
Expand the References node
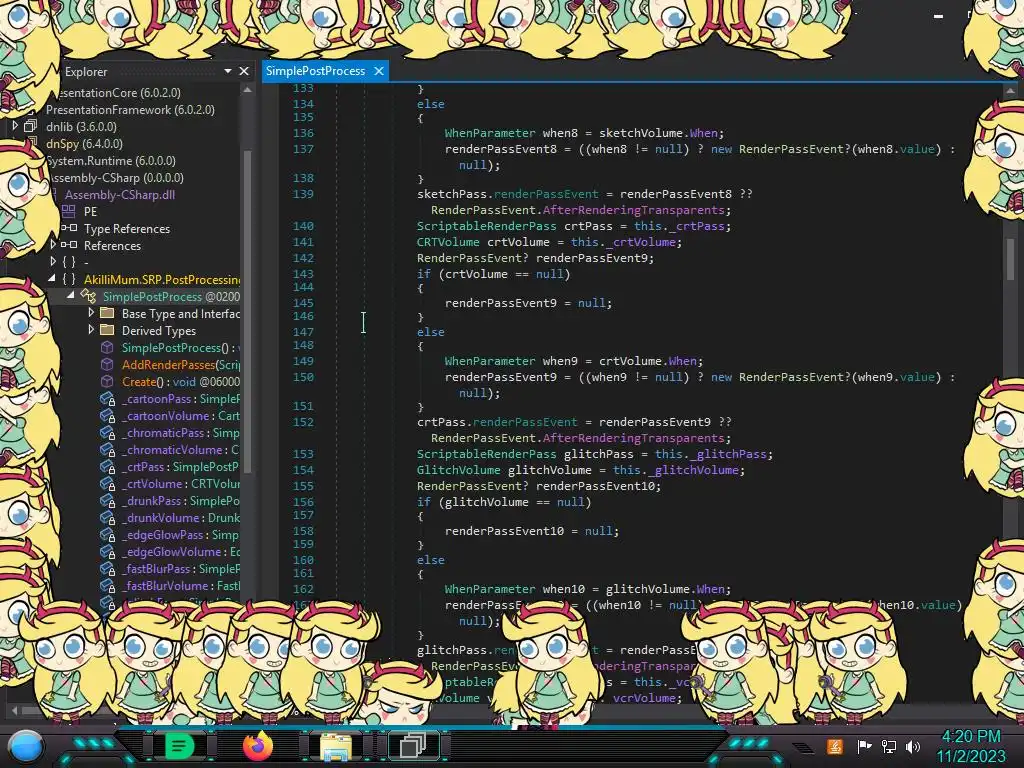pos(53,245)
